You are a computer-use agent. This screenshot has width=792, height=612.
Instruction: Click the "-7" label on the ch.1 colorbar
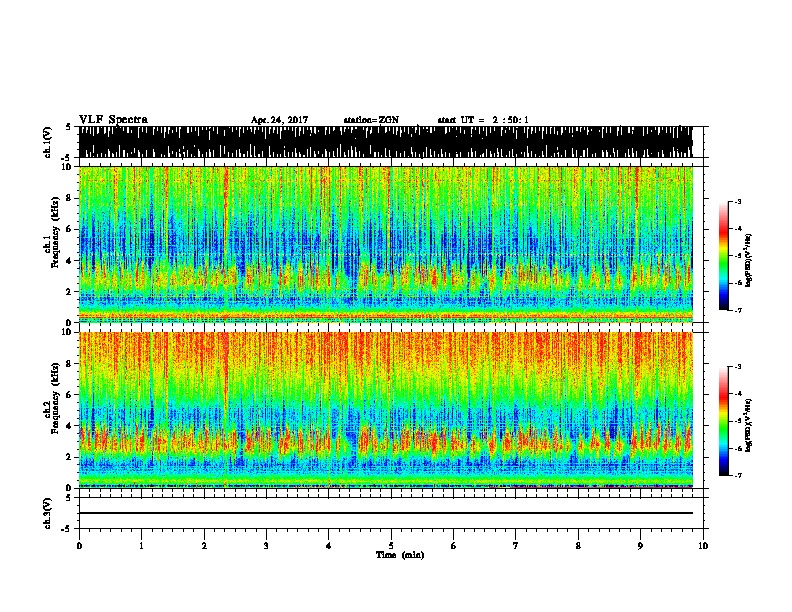tap(738, 311)
